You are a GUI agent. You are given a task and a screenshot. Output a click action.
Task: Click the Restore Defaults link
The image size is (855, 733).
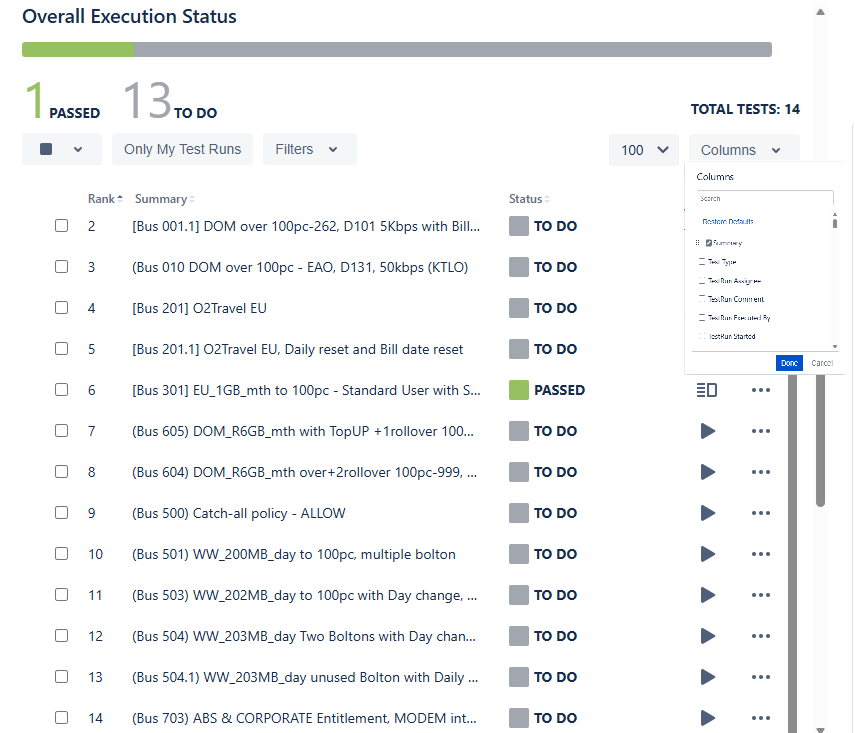click(727, 221)
